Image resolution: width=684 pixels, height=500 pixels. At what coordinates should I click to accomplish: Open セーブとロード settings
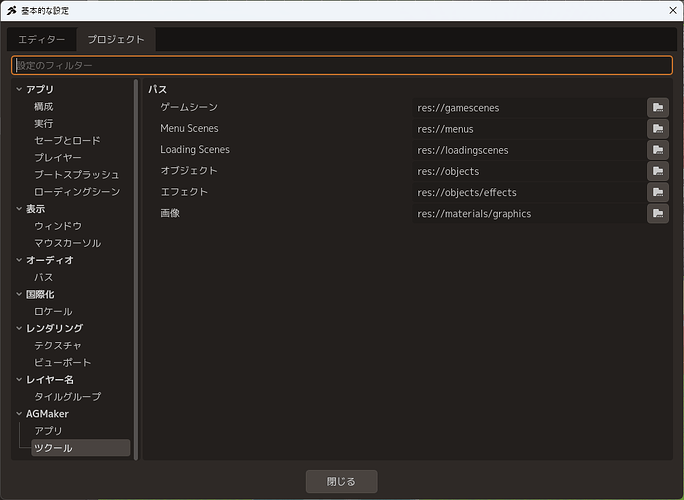pyautogui.click(x=67, y=140)
